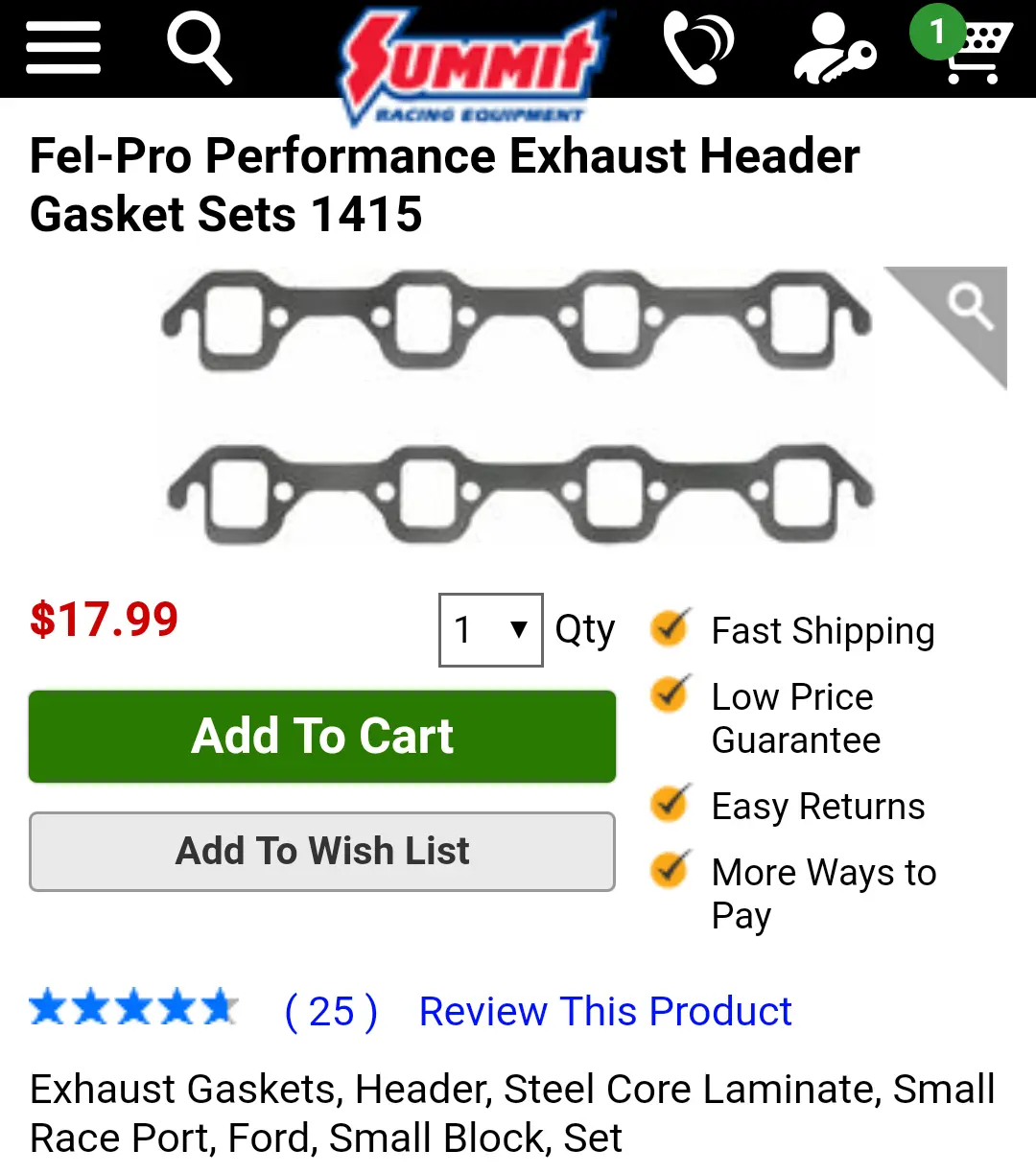Add the gasket set to cart
This screenshot has width=1036, height=1174.
tap(322, 737)
